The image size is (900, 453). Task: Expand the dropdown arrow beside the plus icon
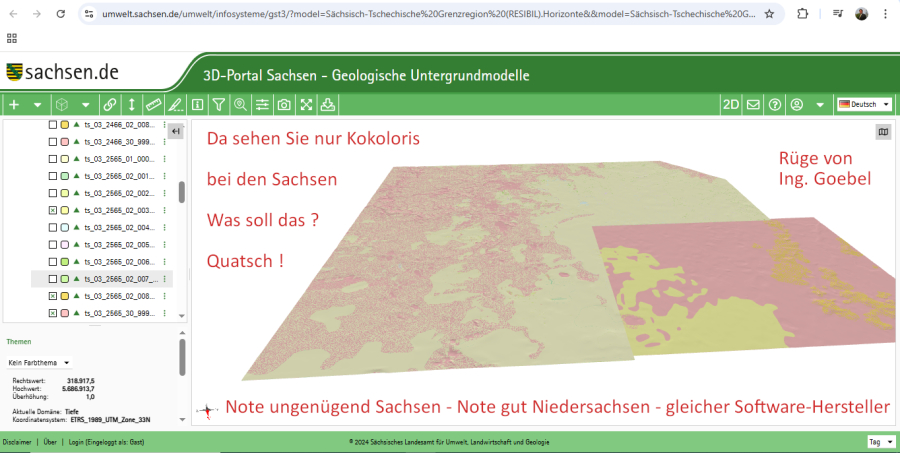(37, 104)
